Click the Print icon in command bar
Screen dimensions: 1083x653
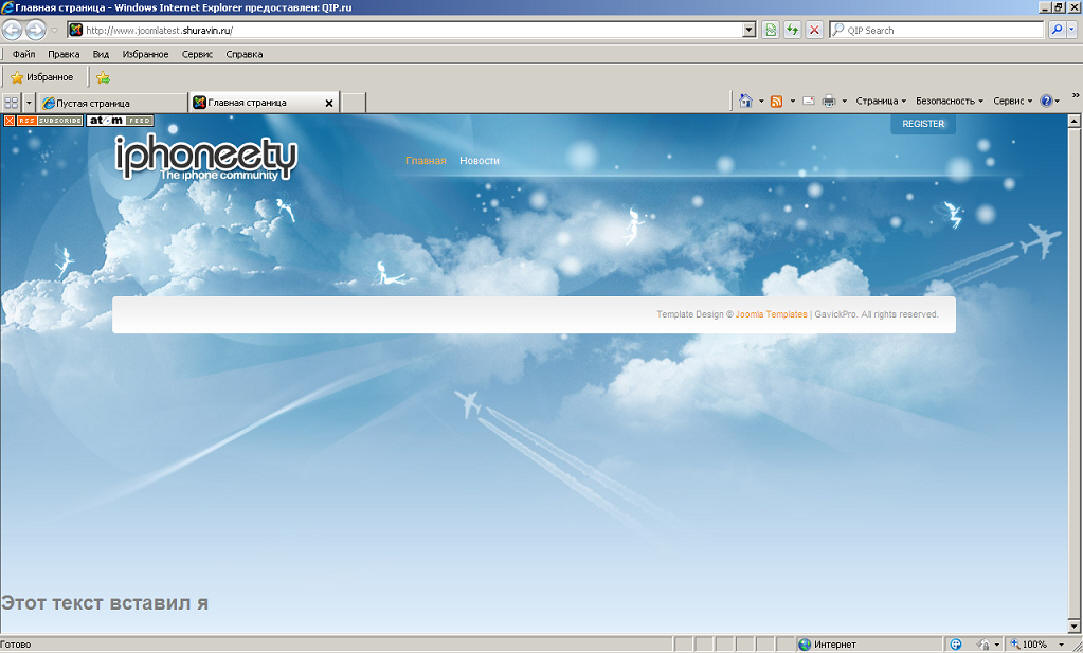[x=829, y=101]
